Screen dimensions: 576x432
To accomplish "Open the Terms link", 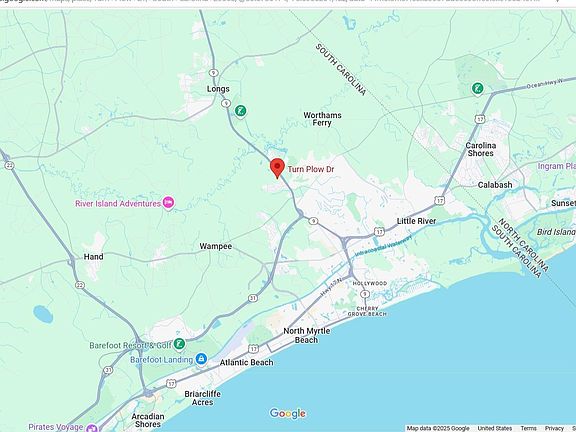I will [528, 428].
